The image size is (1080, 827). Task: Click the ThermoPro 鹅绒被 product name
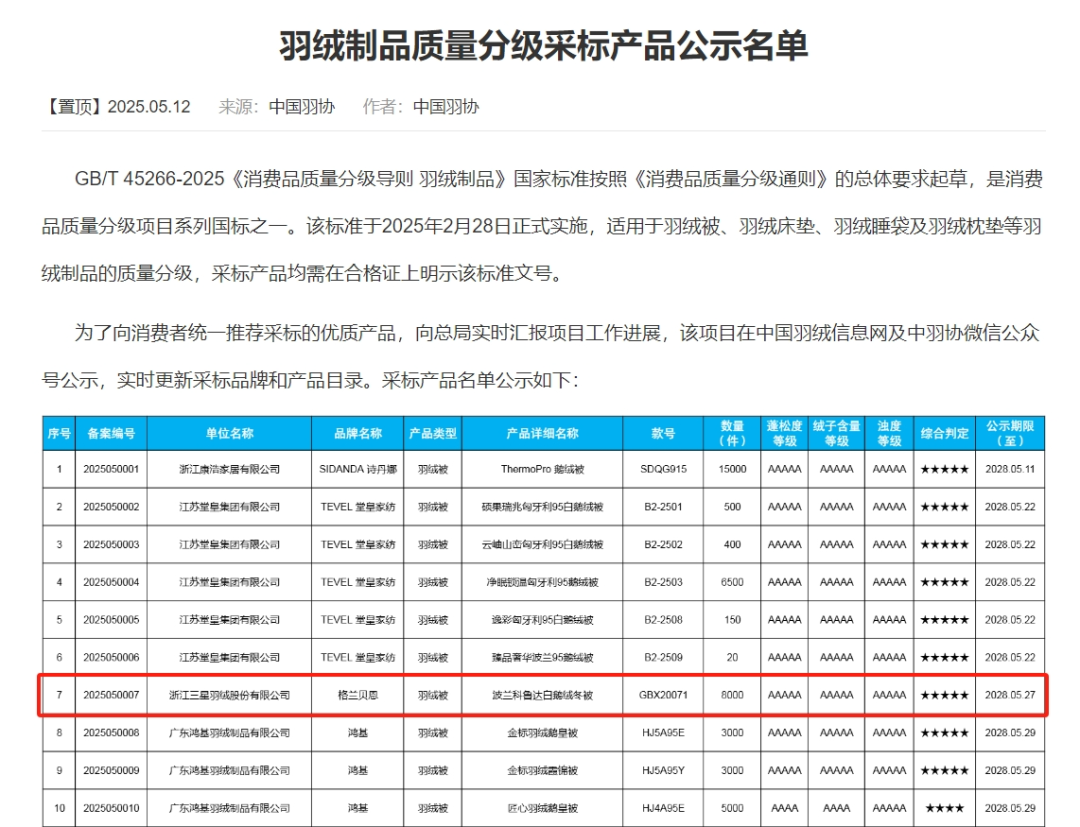[542, 469]
